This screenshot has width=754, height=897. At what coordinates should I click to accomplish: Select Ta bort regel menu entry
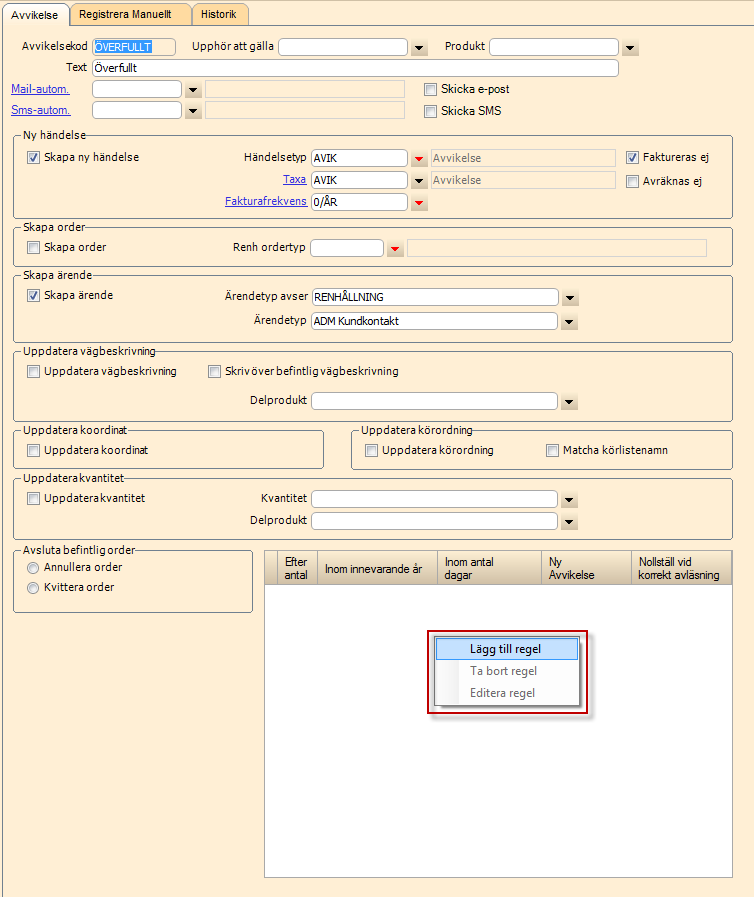click(506, 670)
